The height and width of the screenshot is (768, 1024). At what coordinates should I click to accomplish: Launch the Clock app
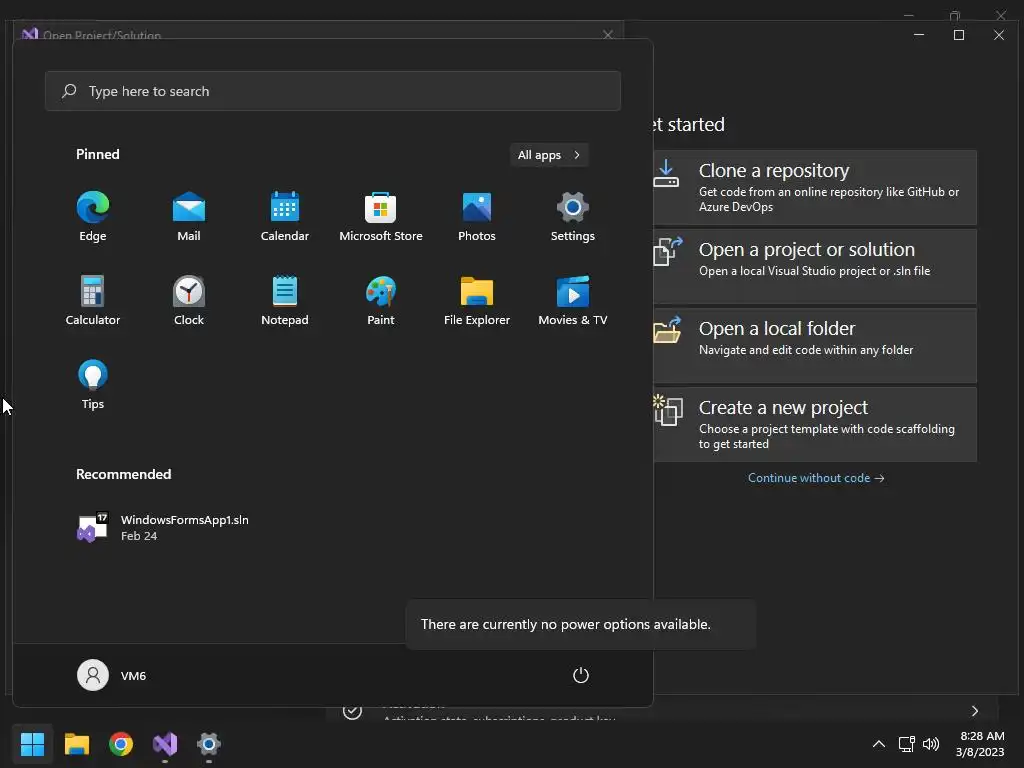[189, 301]
